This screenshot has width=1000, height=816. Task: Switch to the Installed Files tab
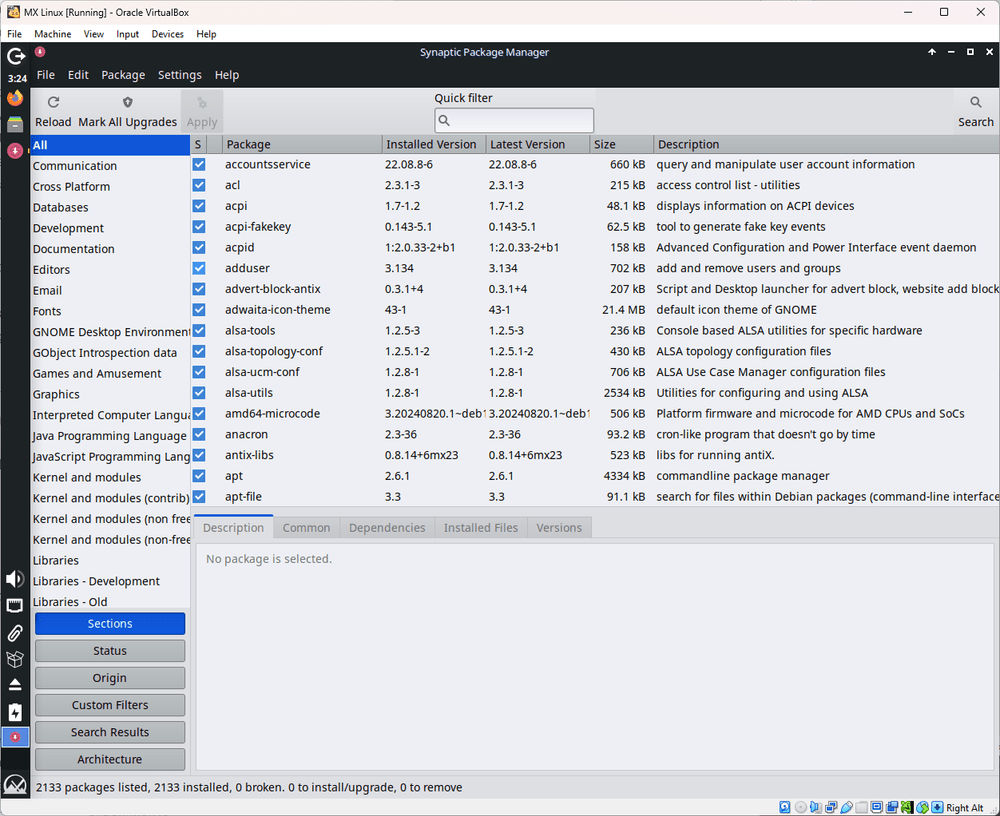pos(481,528)
